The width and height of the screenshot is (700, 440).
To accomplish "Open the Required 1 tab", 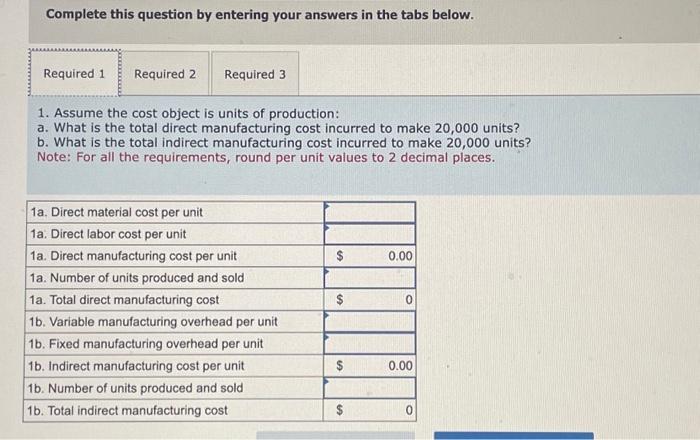I will [75, 73].
